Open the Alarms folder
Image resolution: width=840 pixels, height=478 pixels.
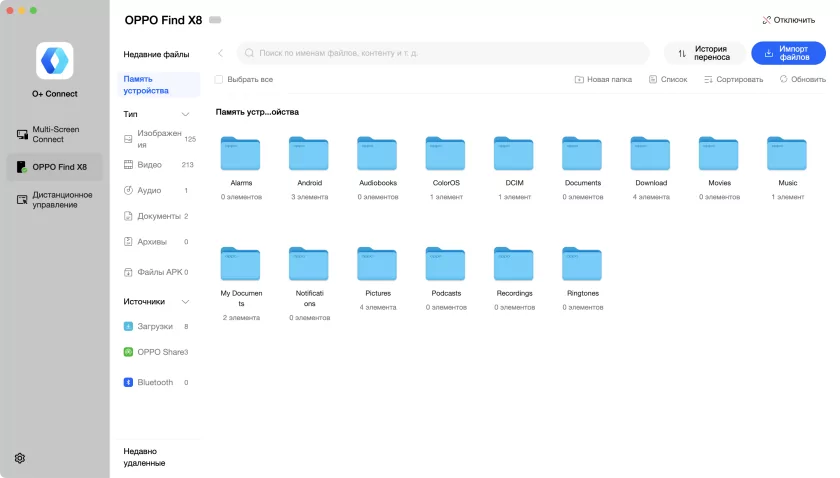(241, 154)
